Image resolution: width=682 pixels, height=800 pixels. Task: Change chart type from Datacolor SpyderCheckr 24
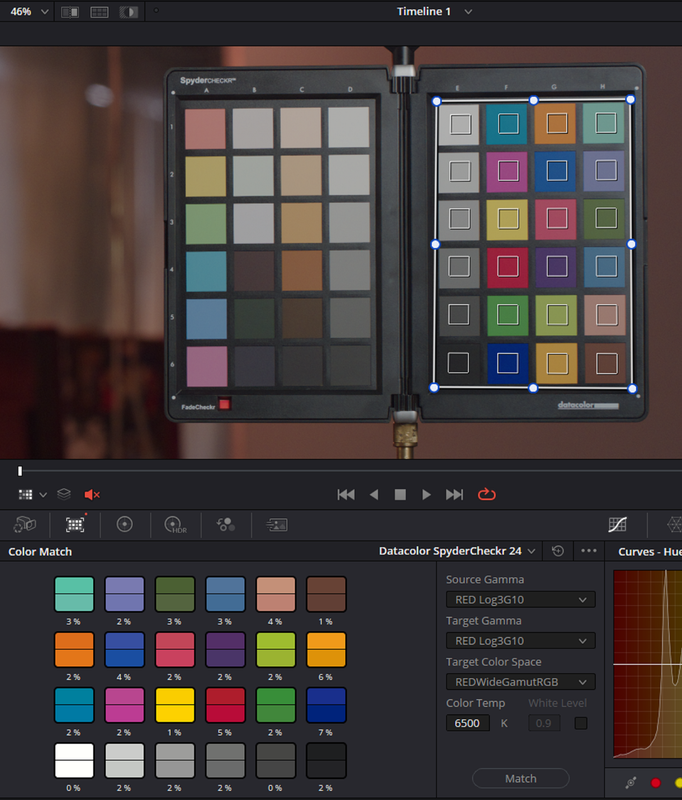pyautogui.click(x=457, y=551)
